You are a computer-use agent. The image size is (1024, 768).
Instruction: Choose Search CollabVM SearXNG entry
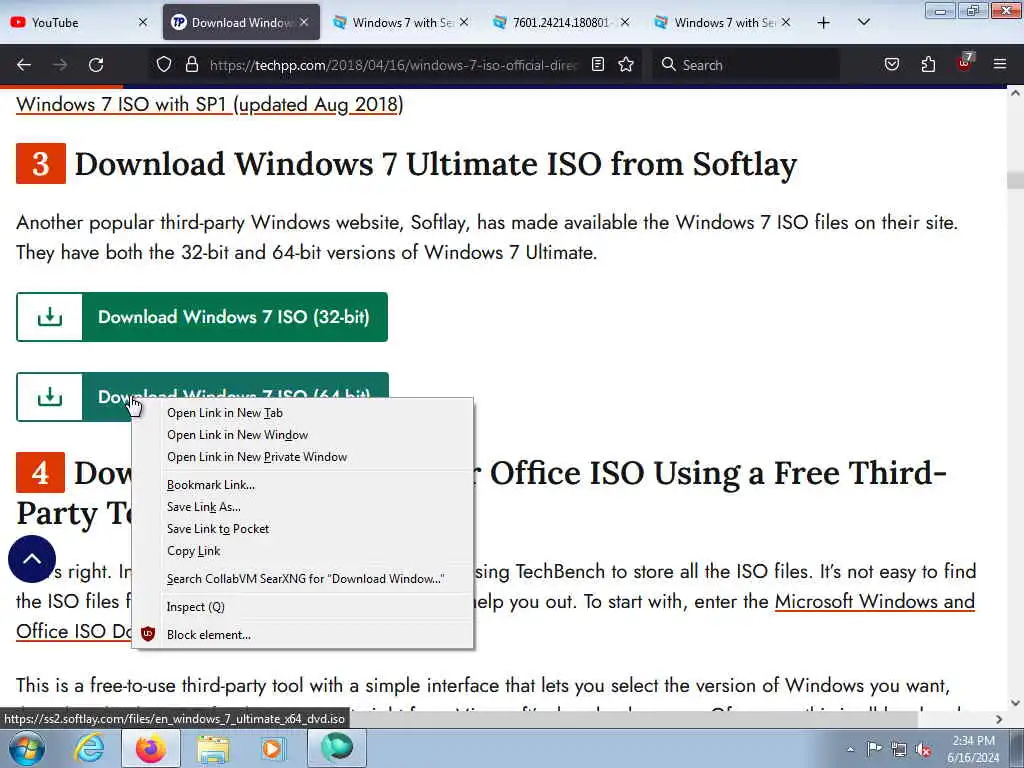click(x=302, y=579)
